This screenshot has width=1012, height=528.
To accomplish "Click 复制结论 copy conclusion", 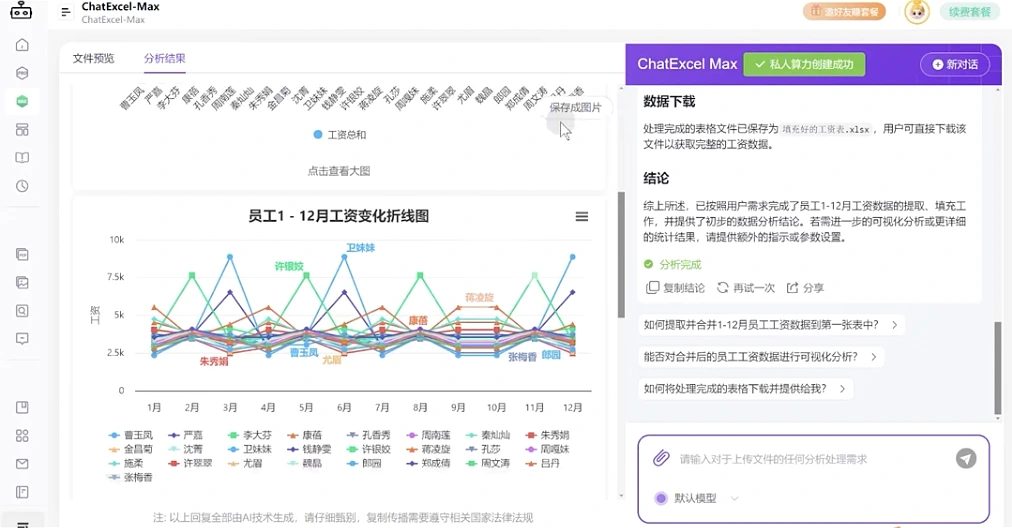I will (x=676, y=287).
